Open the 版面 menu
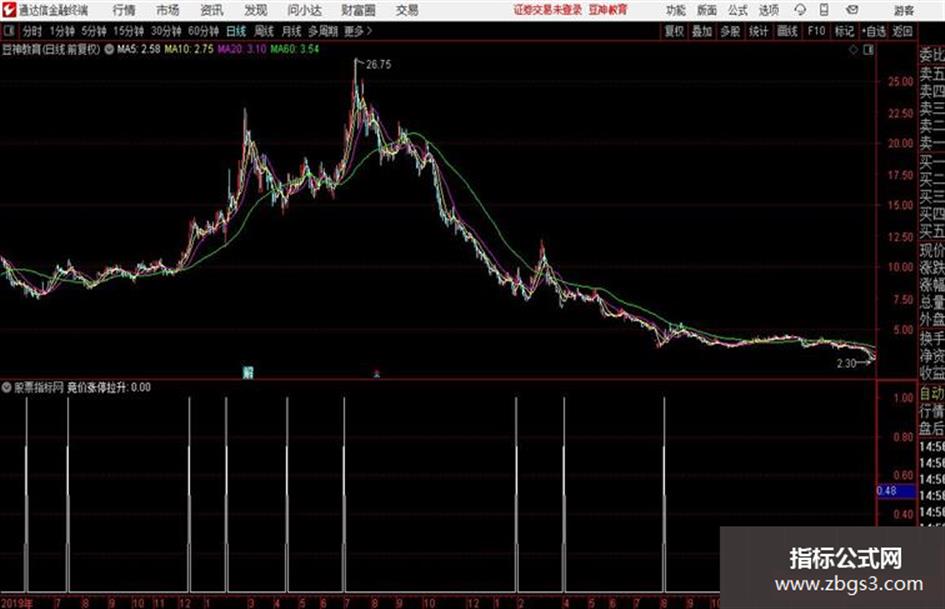Viewport: 945px width, 609px height. click(707, 10)
